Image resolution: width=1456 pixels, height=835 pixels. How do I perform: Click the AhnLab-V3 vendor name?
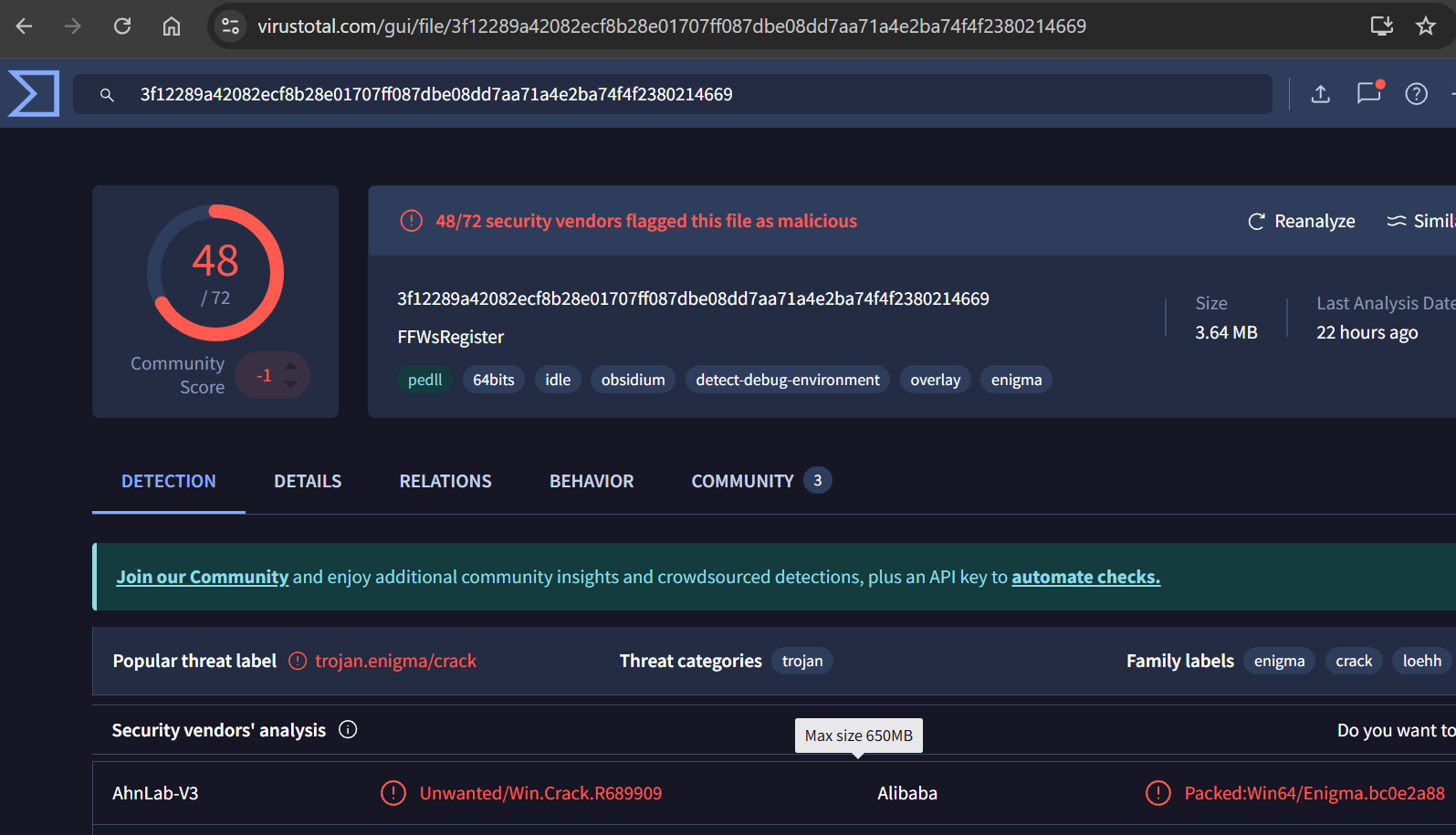click(155, 793)
